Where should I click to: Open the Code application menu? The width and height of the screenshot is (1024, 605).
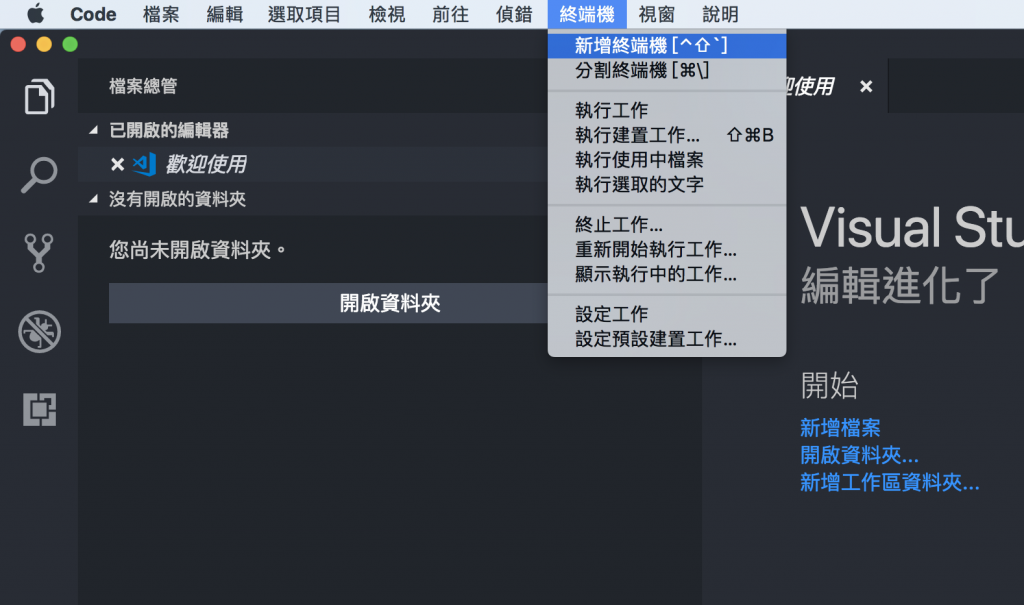click(x=93, y=14)
